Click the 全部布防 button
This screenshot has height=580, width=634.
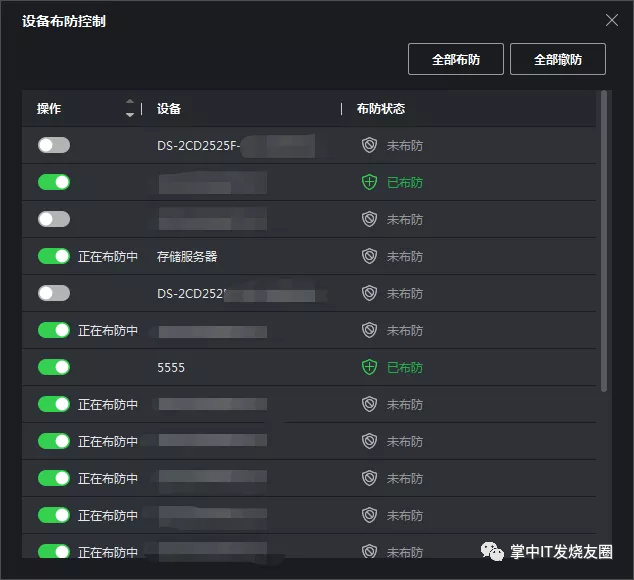pos(456,59)
